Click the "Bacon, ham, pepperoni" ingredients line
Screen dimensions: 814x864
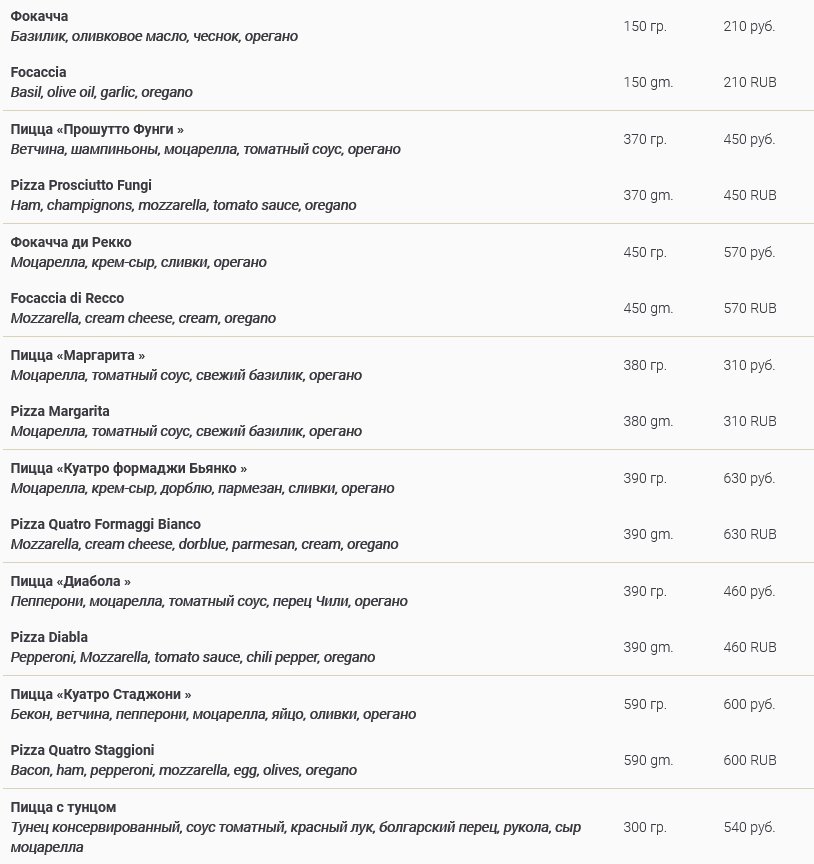click(183, 770)
